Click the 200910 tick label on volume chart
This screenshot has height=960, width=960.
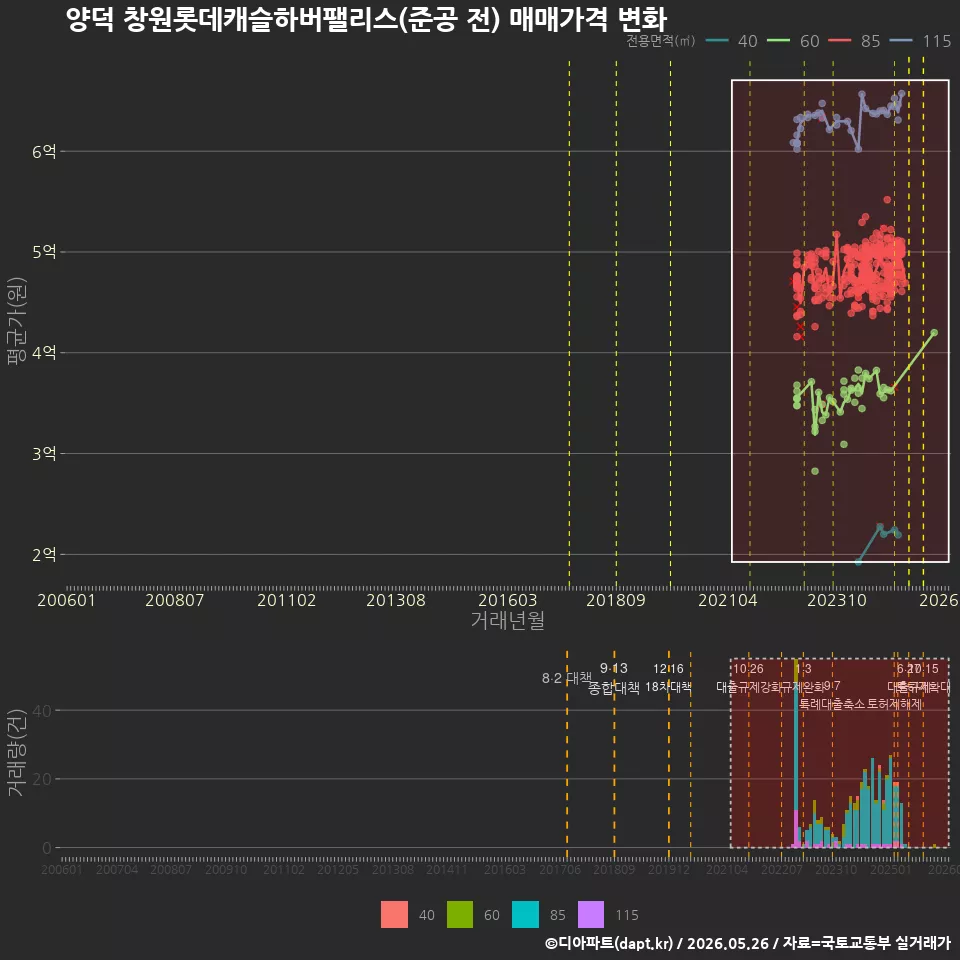click(226, 869)
